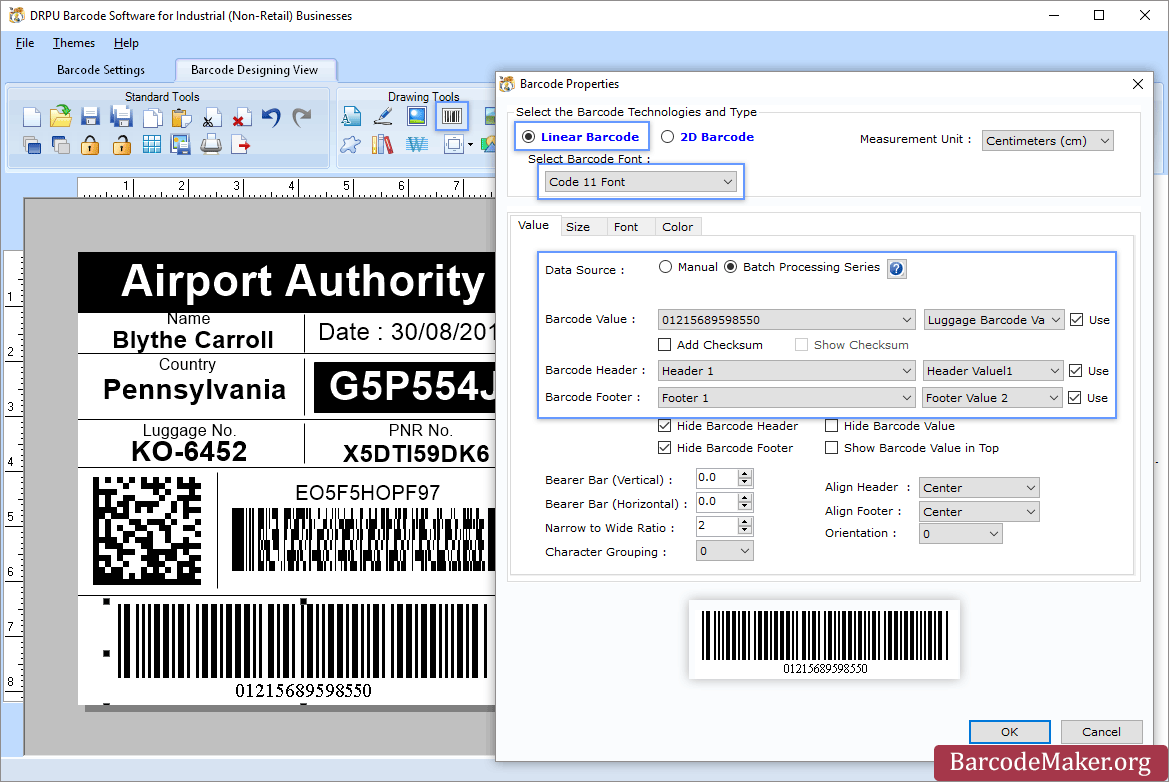Click the closed padlock Lock icon
The height and width of the screenshot is (782, 1169).
pos(90,145)
